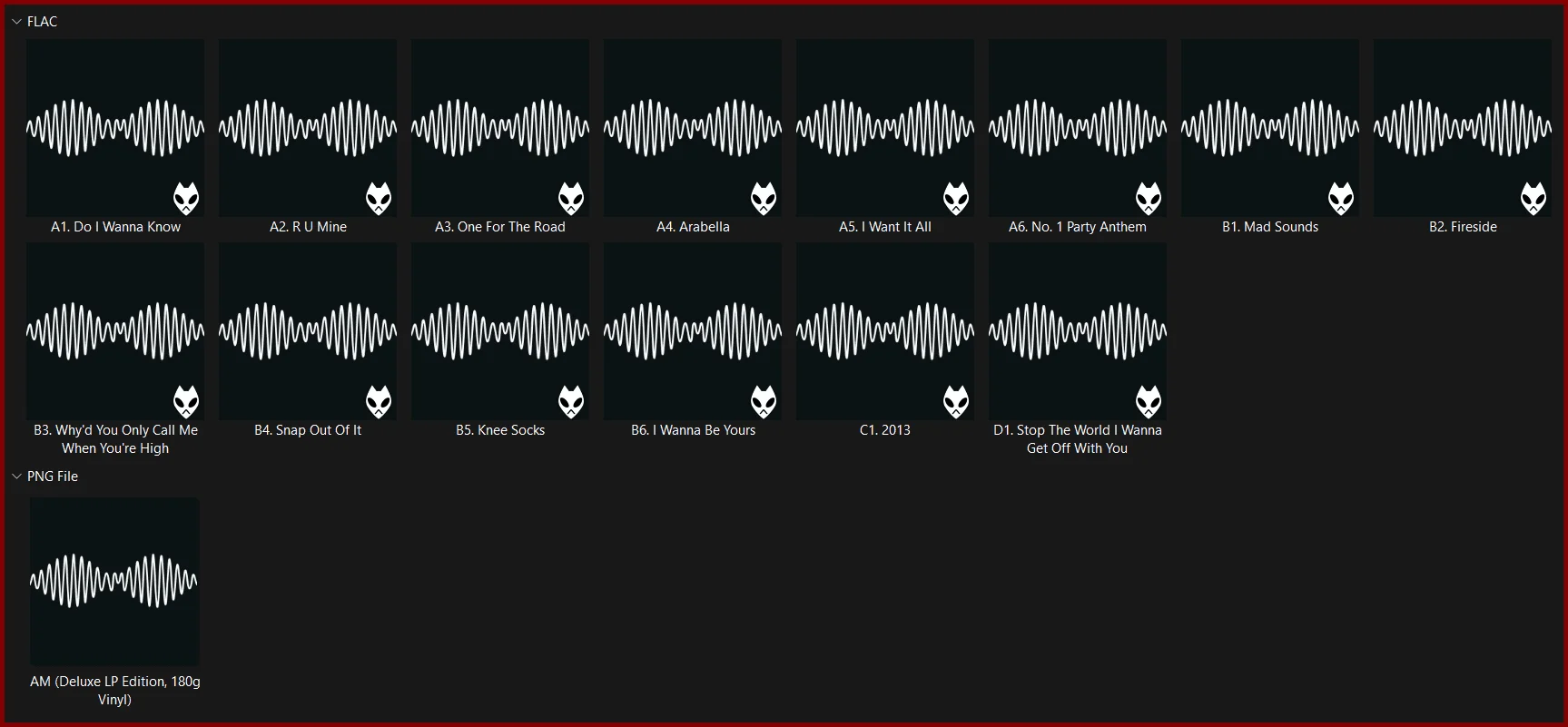Click foobar2000 badge on A3. One For The Road
Screen dimensions: 1568x727
(571, 198)
